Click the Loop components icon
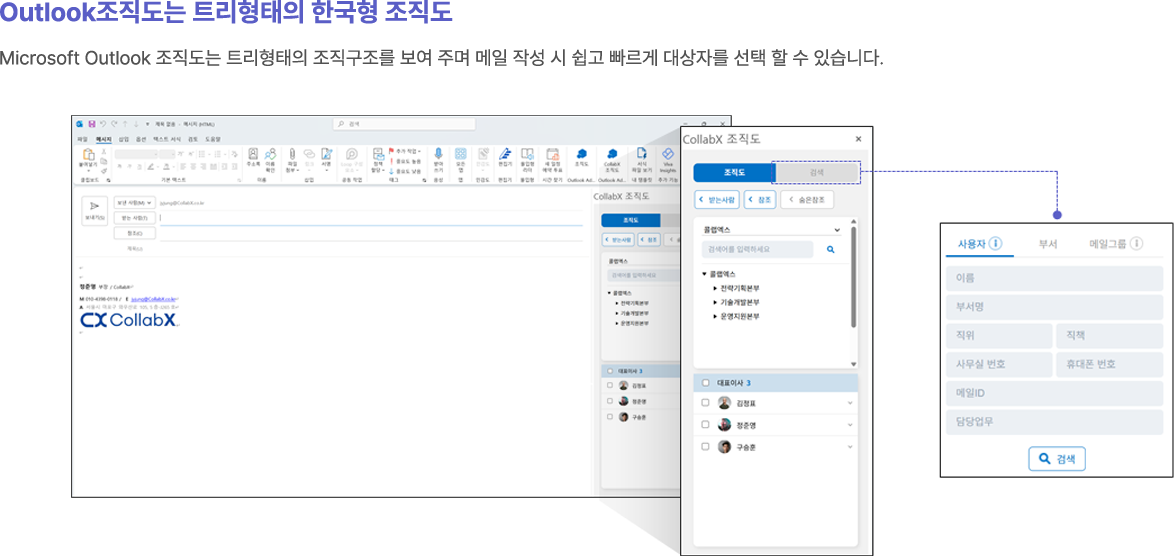Image resolution: width=1174 pixels, height=556 pixels. (352, 153)
